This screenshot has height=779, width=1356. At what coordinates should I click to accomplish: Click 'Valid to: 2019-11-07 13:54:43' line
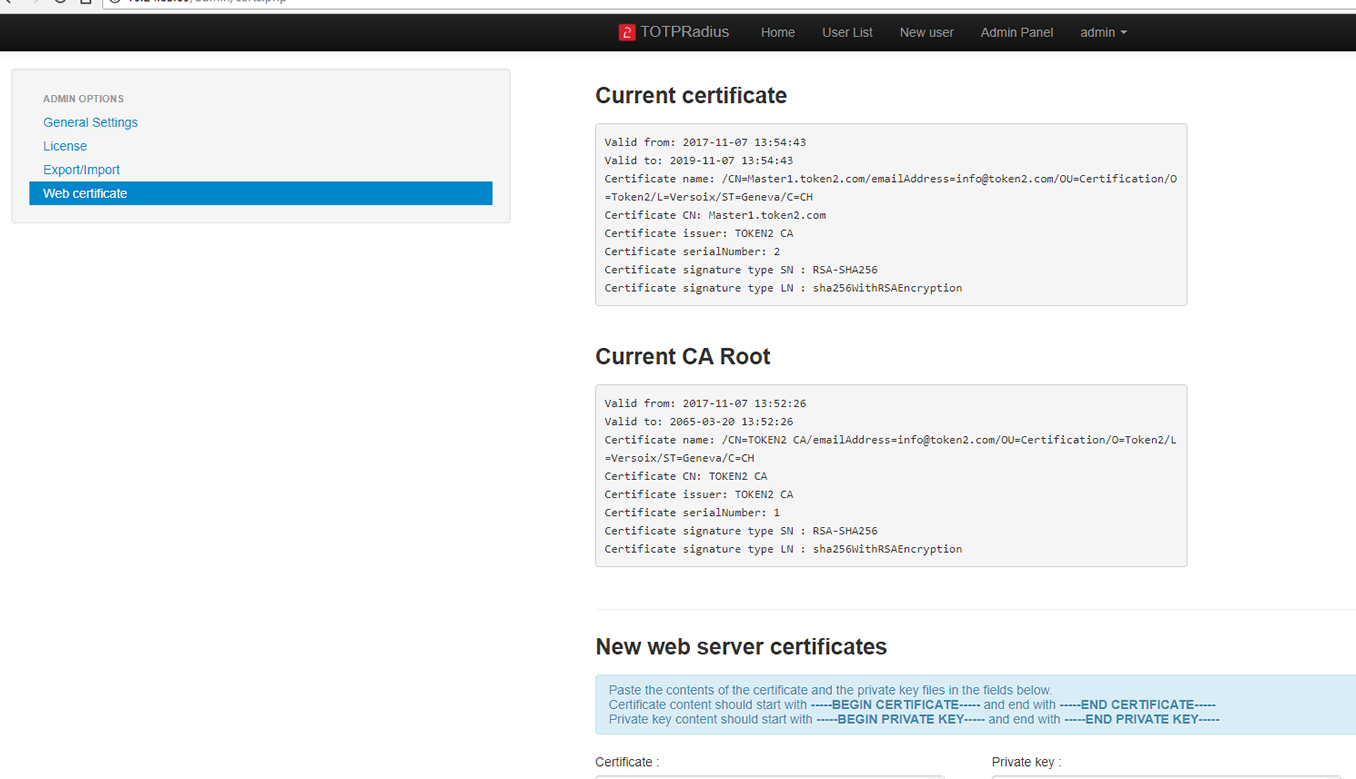pyautogui.click(x=699, y=160)
